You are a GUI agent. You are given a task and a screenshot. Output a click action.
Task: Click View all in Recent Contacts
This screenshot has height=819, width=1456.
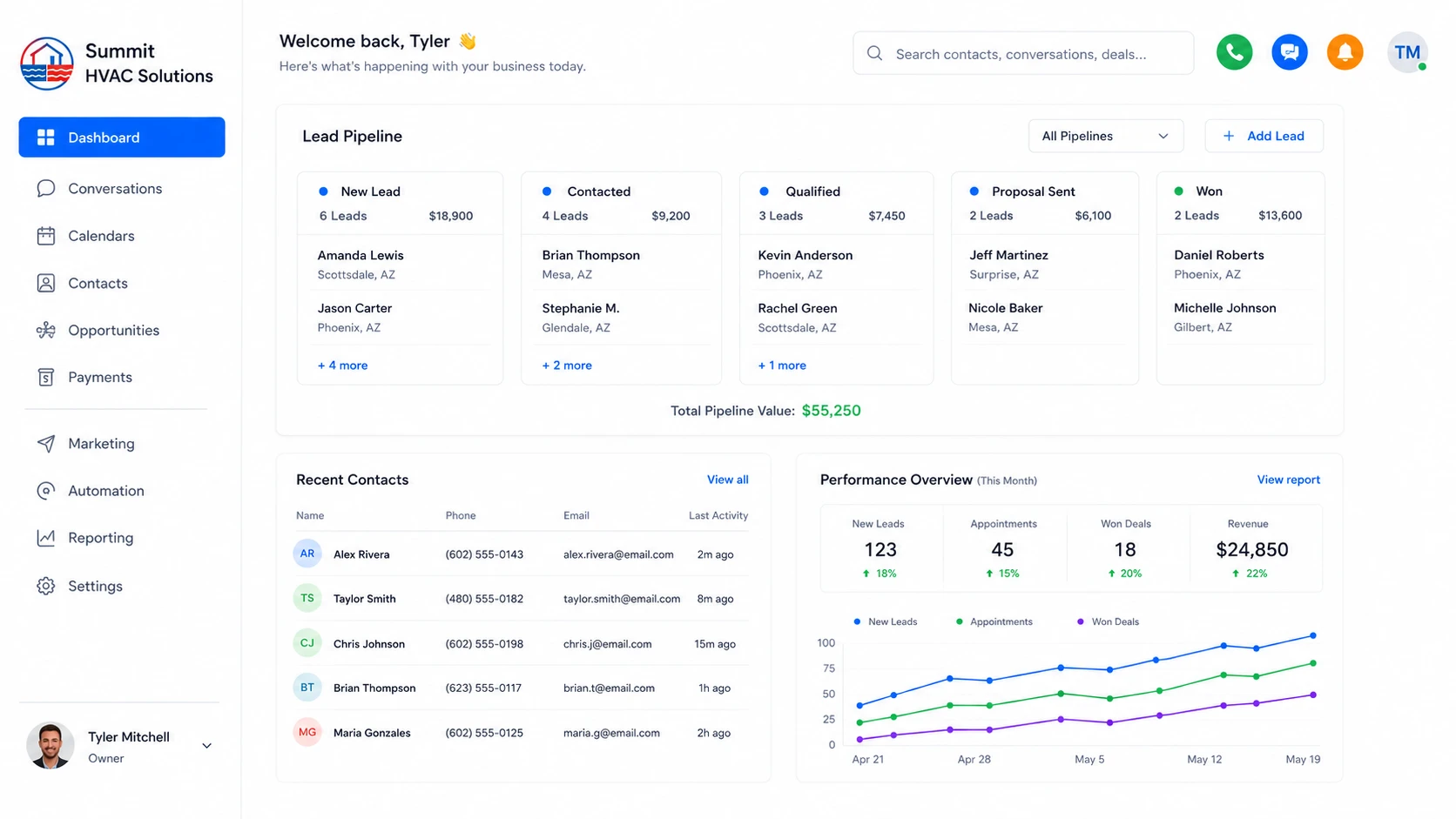727,480
